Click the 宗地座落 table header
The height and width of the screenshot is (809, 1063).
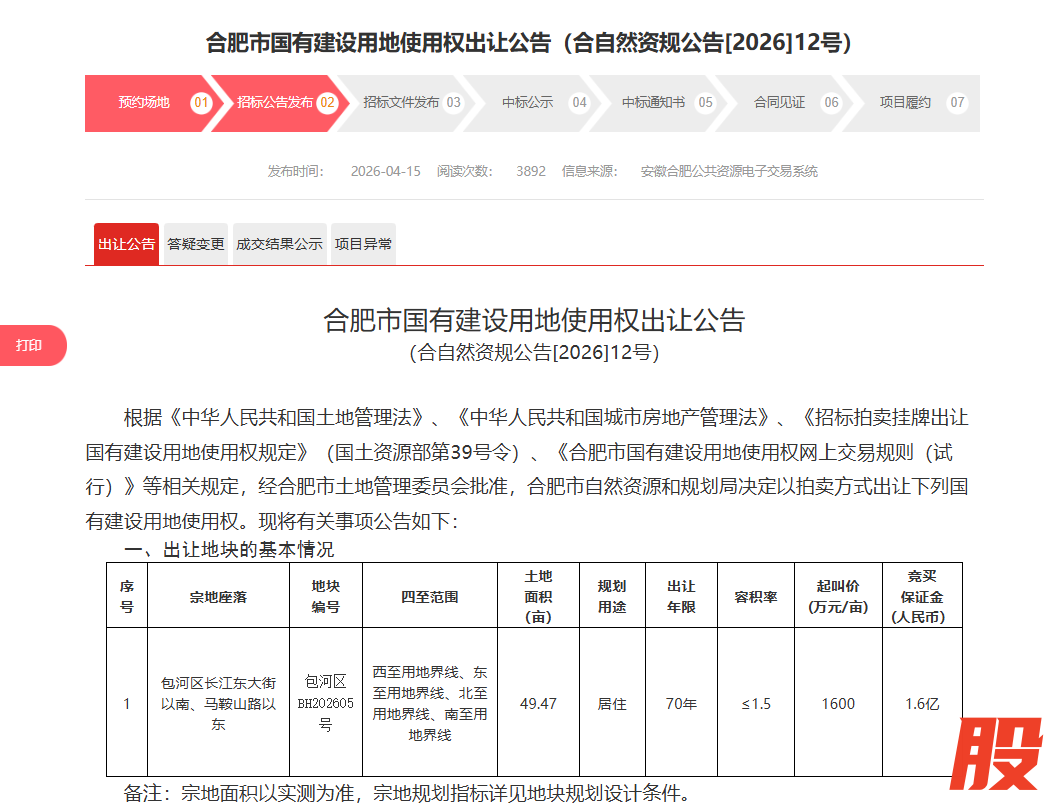point(218,597)
